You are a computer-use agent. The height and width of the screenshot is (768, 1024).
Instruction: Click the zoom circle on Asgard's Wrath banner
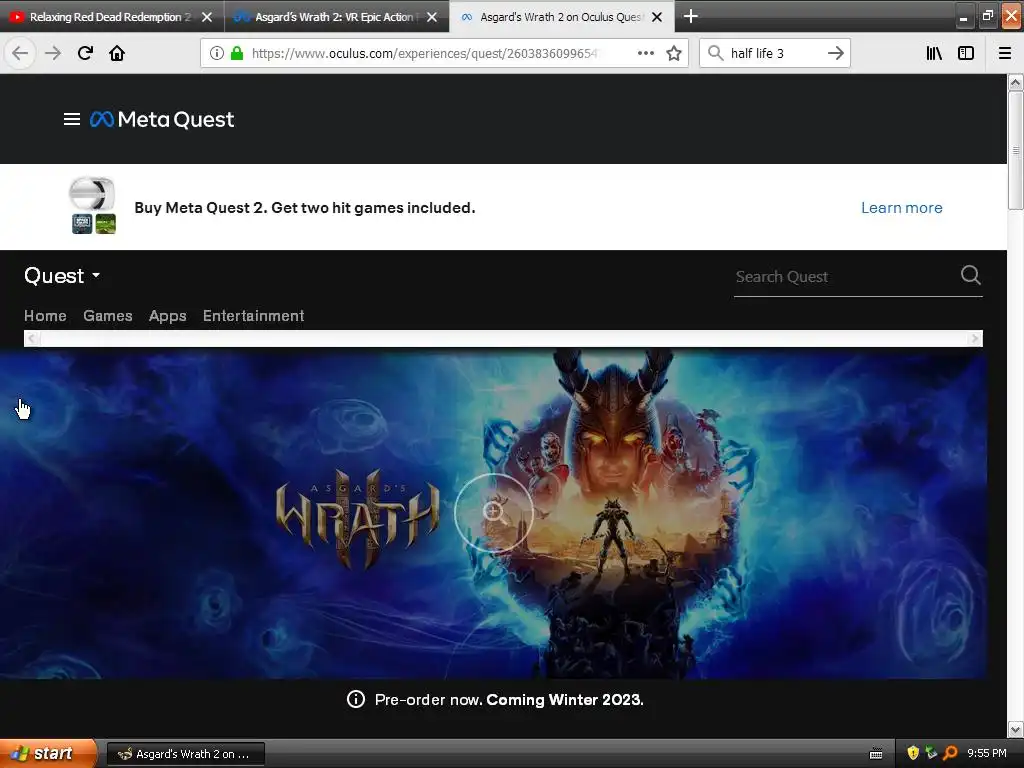pos(494,513)
